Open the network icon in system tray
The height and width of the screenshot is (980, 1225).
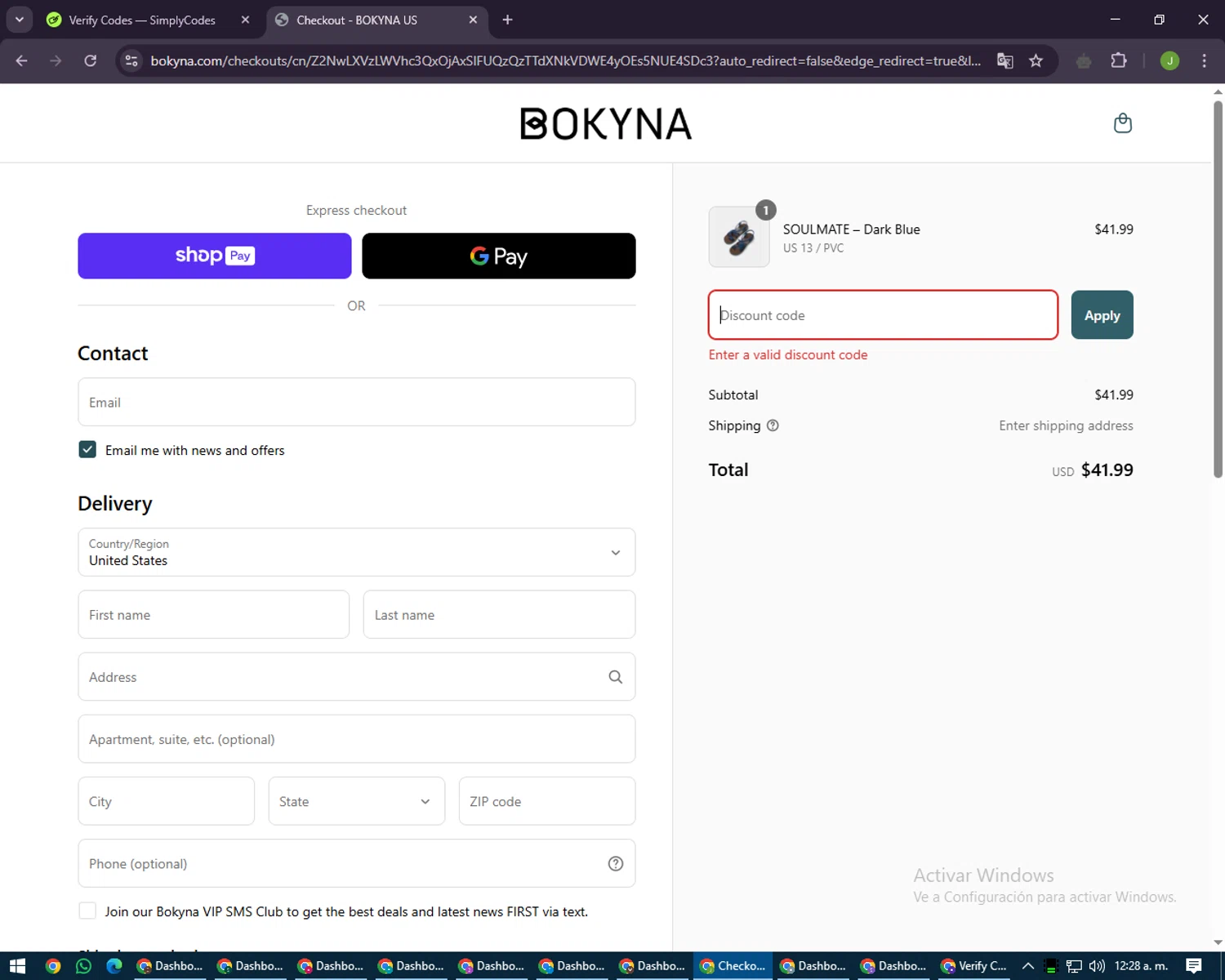click(1074, 966)
